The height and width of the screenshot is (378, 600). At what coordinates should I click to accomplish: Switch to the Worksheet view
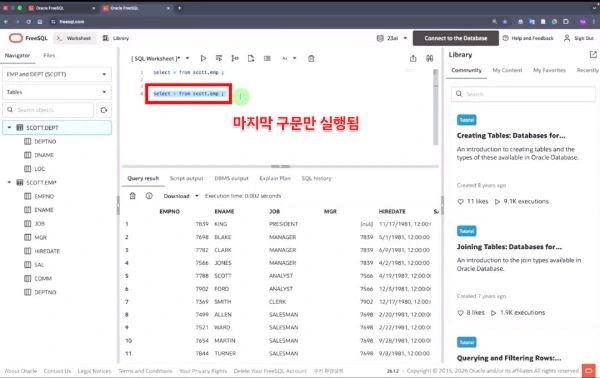(x=74, y=38)
